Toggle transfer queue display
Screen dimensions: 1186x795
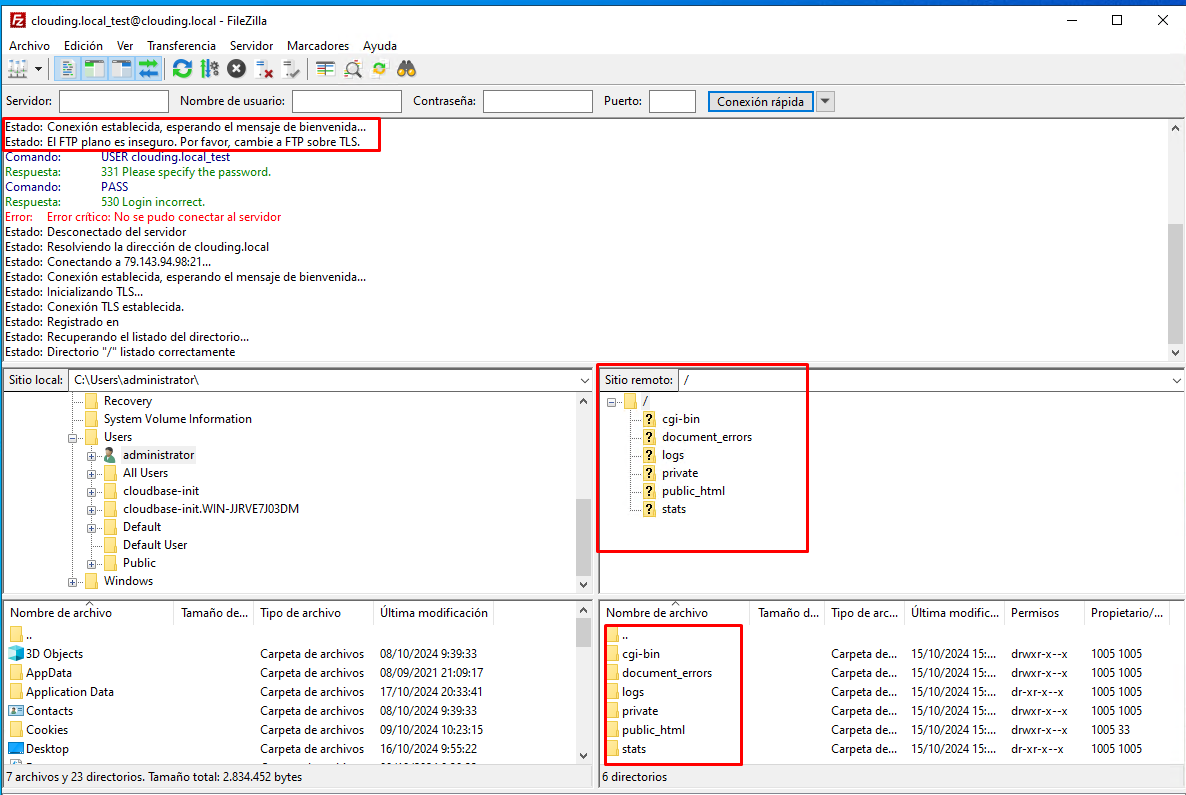click(149, 70)
